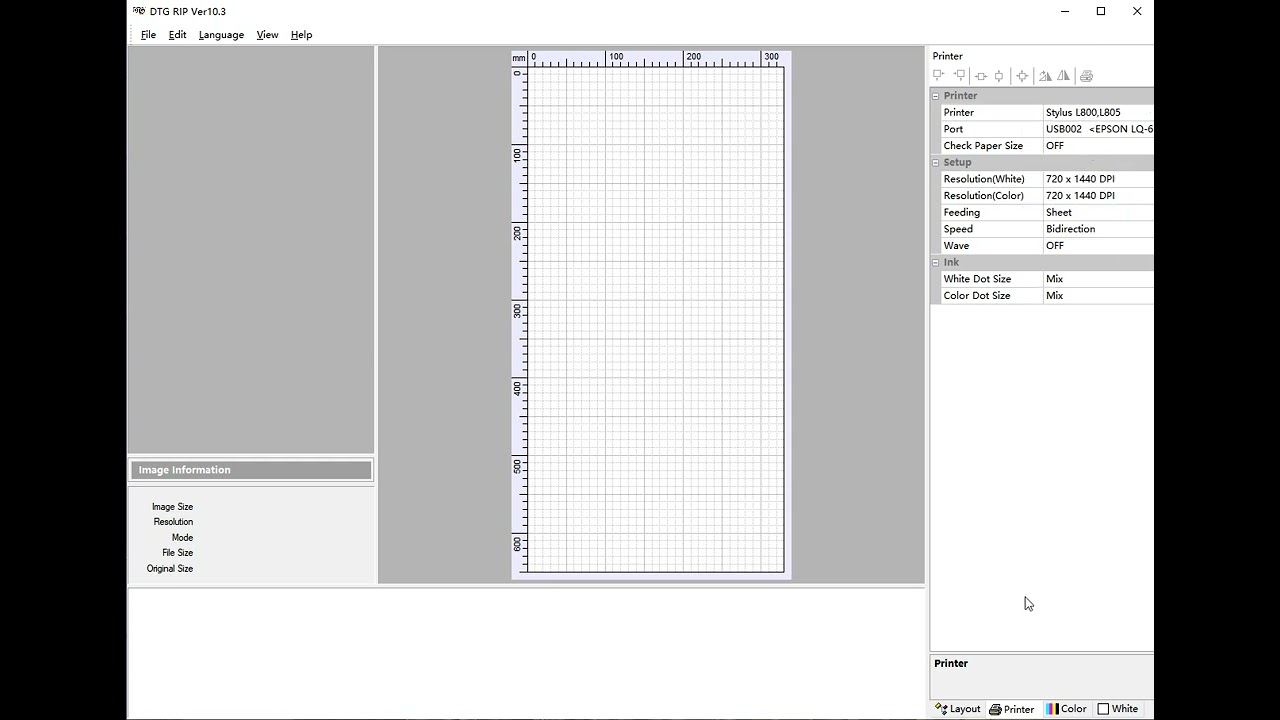Click the Resolution label in Image Information
The height and width of the screenshot is (720, 1280).
[x=173, y=522]
